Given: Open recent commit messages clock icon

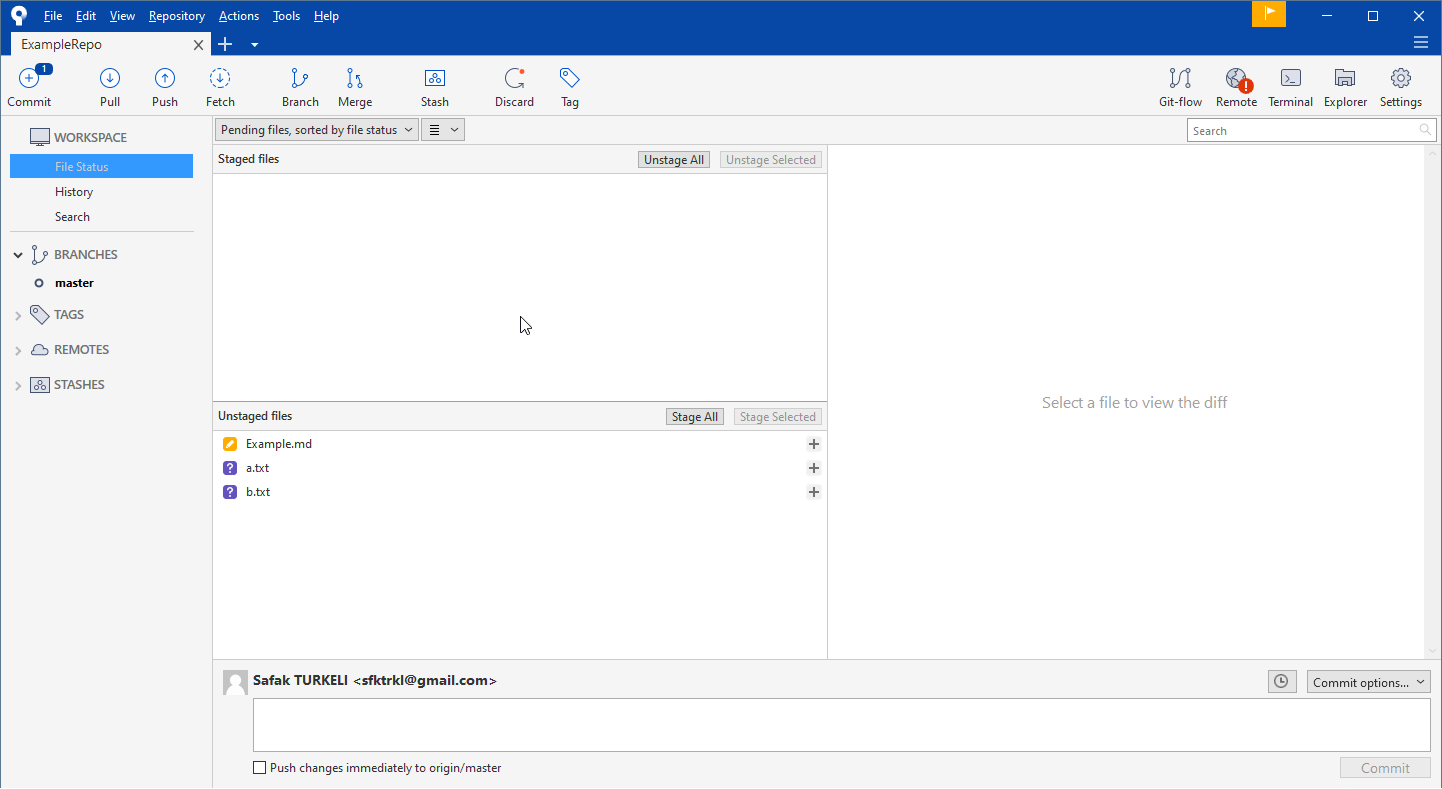Looking at the screenshot, I should [x=1281, y=682].
